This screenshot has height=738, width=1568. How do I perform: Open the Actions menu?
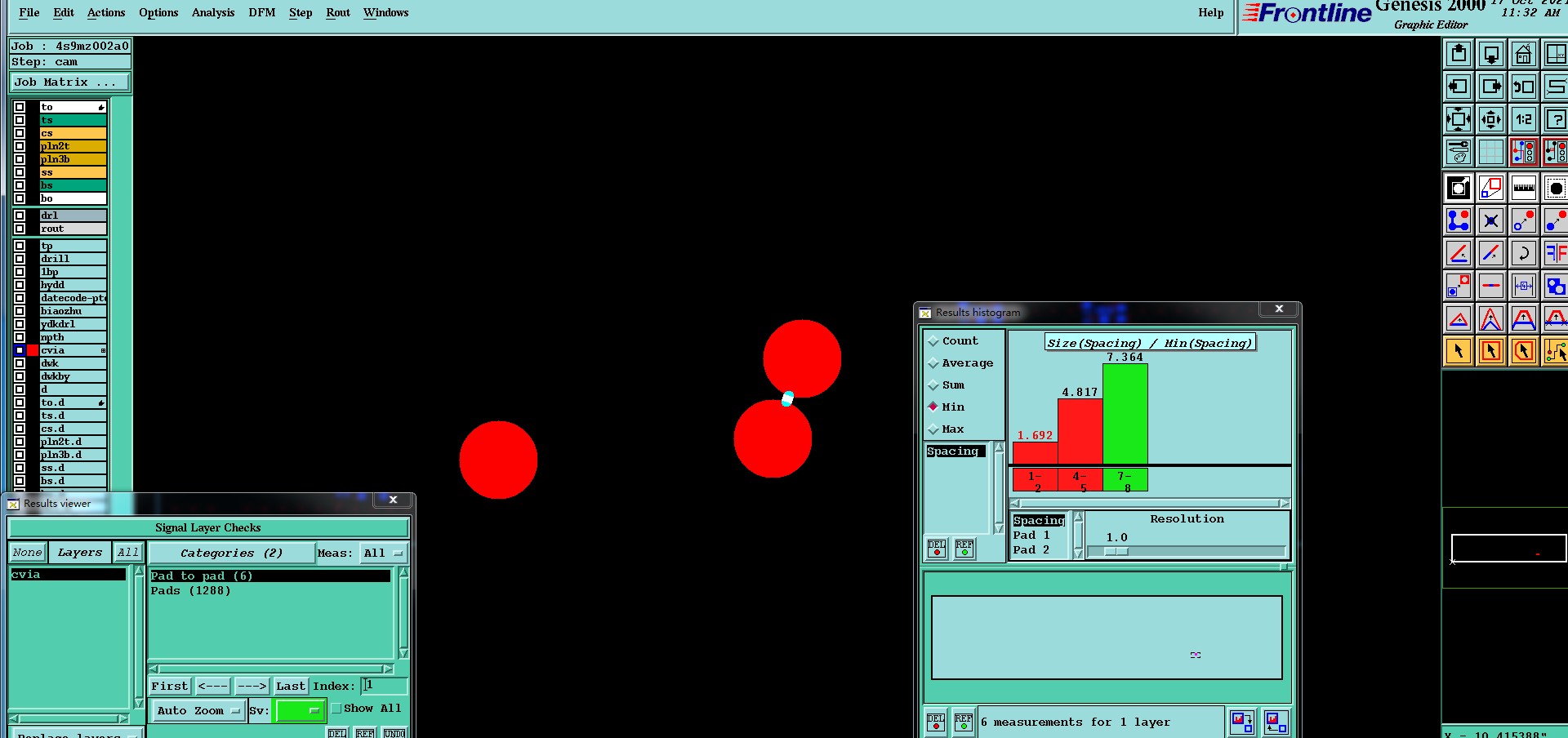[106, 12]
